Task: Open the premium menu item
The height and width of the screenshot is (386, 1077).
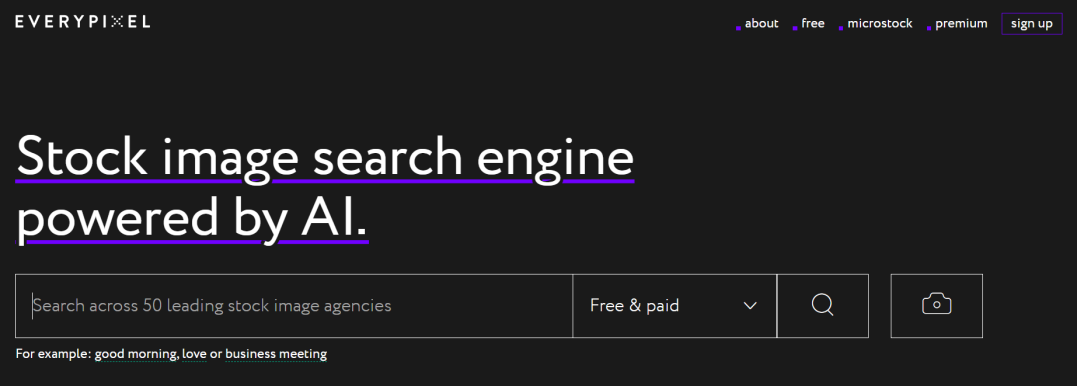Action: pyautogui.click(x=961, y=23)
